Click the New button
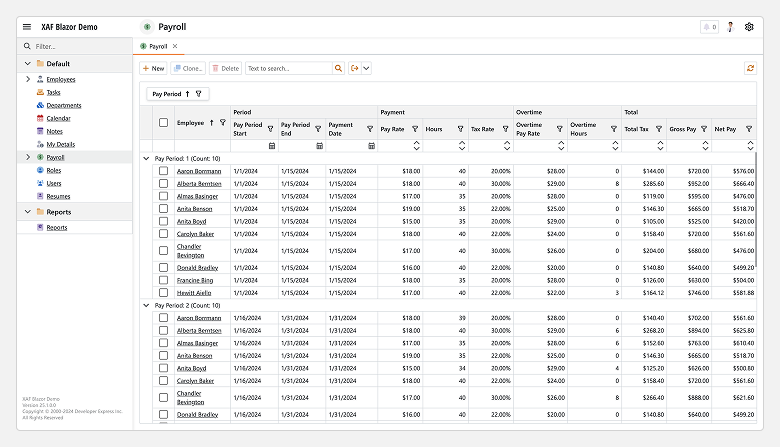The image size is (780, 447). (153, 68)
